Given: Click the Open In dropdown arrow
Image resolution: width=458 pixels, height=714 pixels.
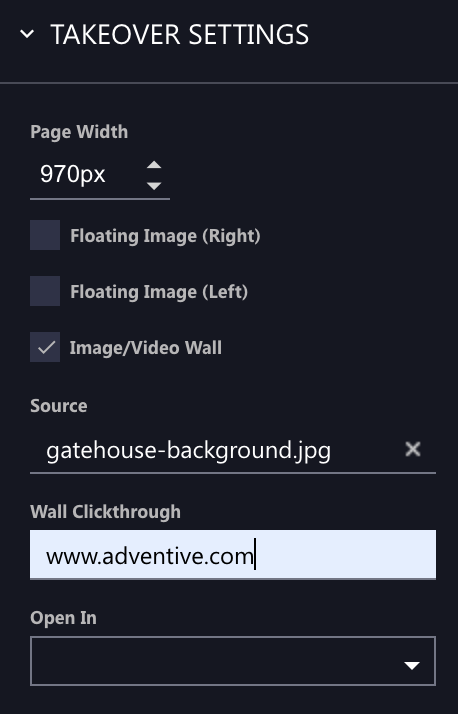Looking at the screenshot, I should pos(412,666).
